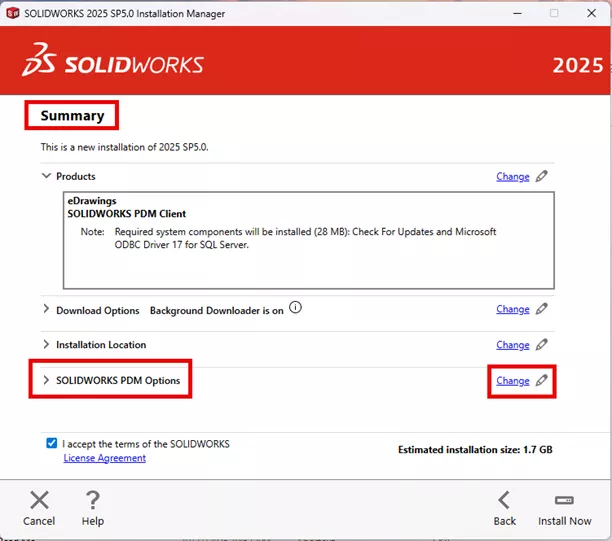Click the Change link for Products
Viewport: 612px width, 541px height.
(x=512, y=176)
